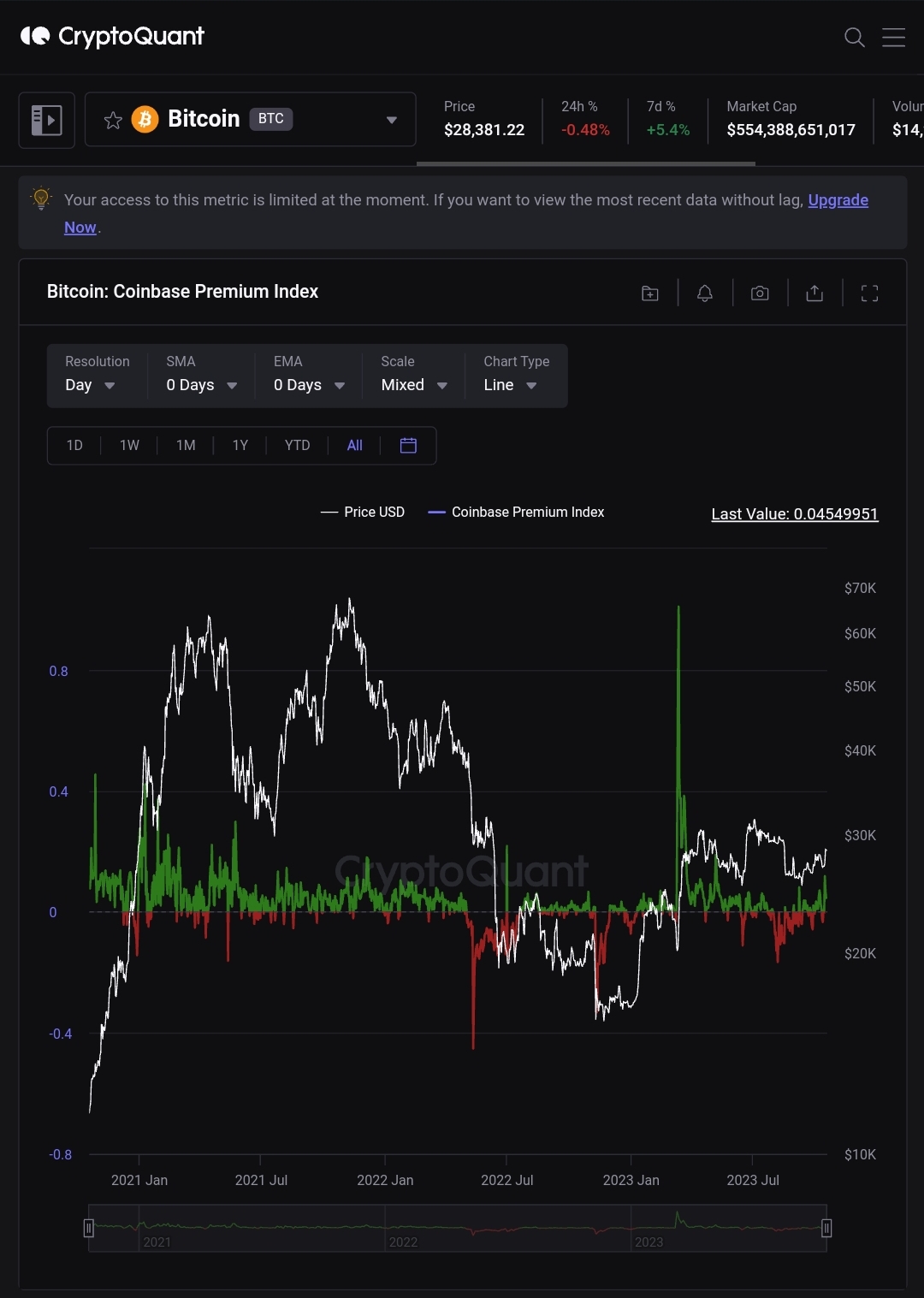Enter fullscreen chart mode

point(869,293)
